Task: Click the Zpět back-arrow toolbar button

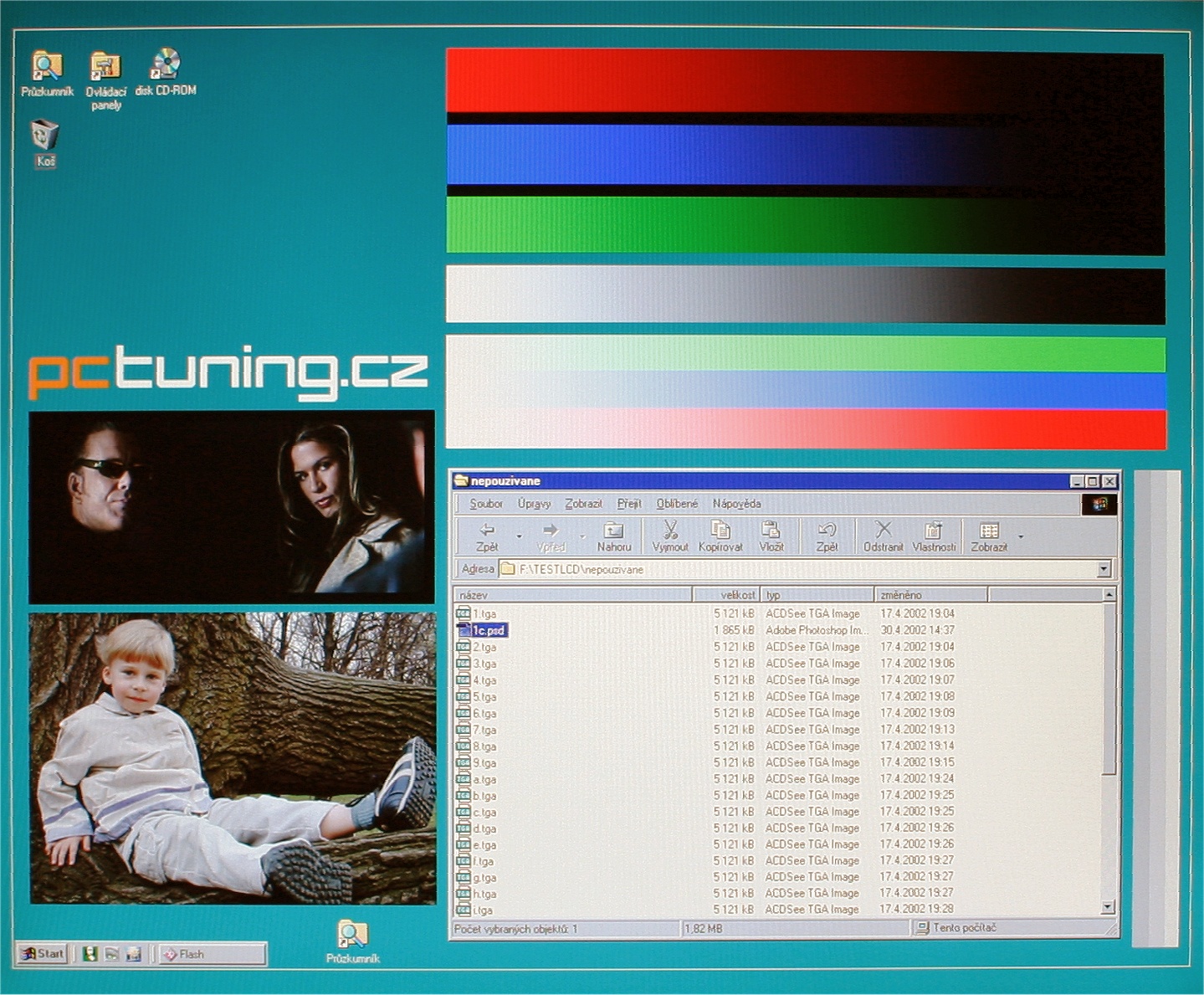Action: pos(487,536)
